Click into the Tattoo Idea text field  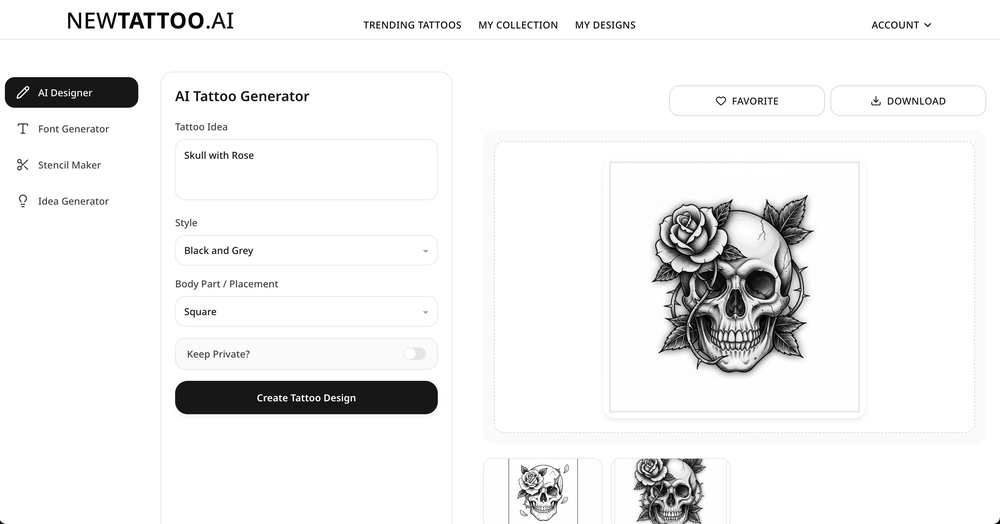point(306,170)
